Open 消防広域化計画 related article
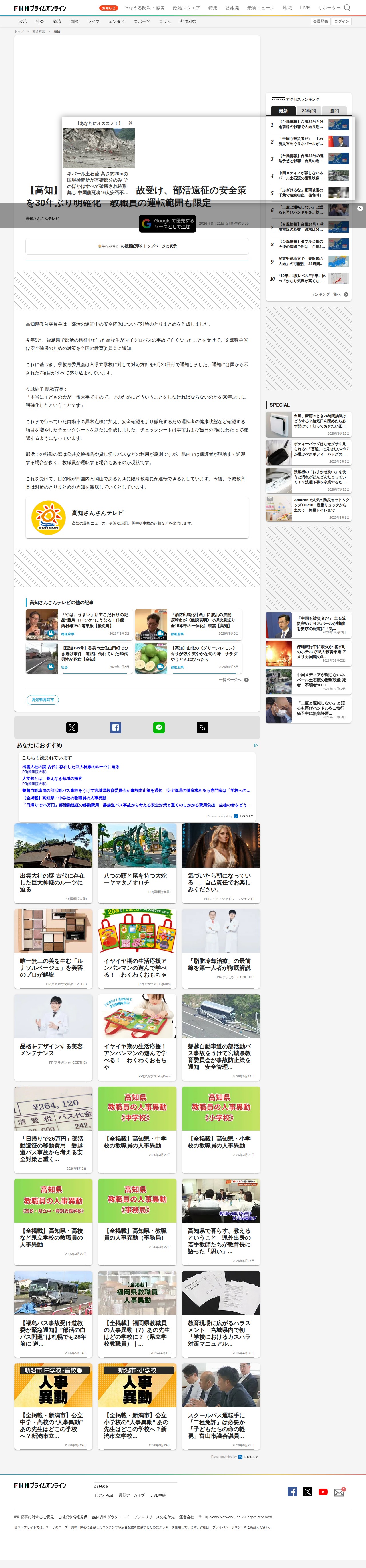This screenshot has width=366, height=1568. (188, 625)
